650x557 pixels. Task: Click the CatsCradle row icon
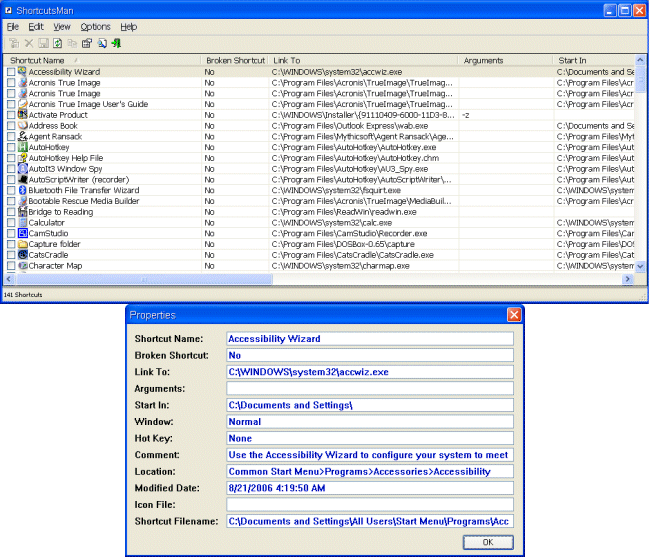[22, 254]
